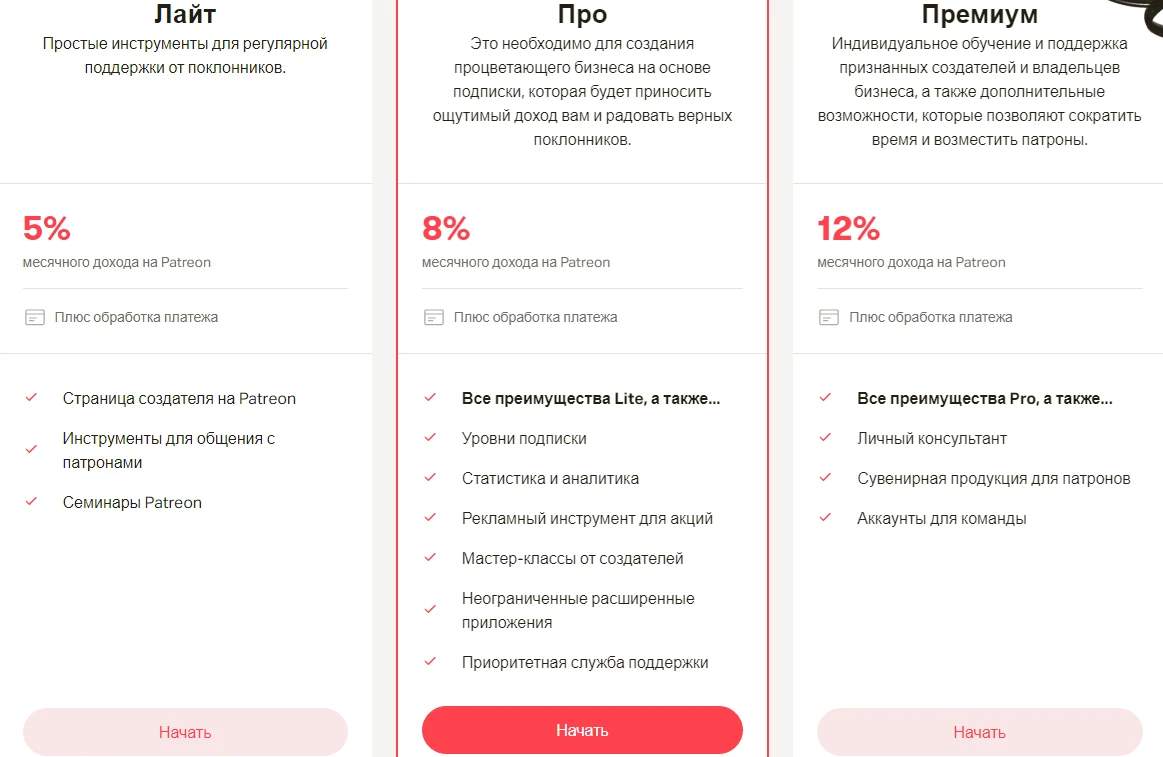Image resolution: width=1163 pixels, height=757 pixels.
Task: Click checkmark beside Страница создателя на Patreon
Action: point(31,398)
